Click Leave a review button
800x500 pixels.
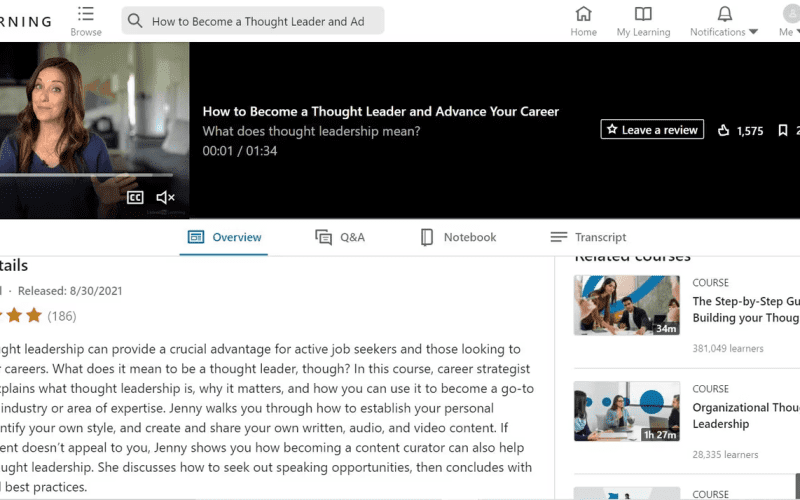(x=652, y=130)
